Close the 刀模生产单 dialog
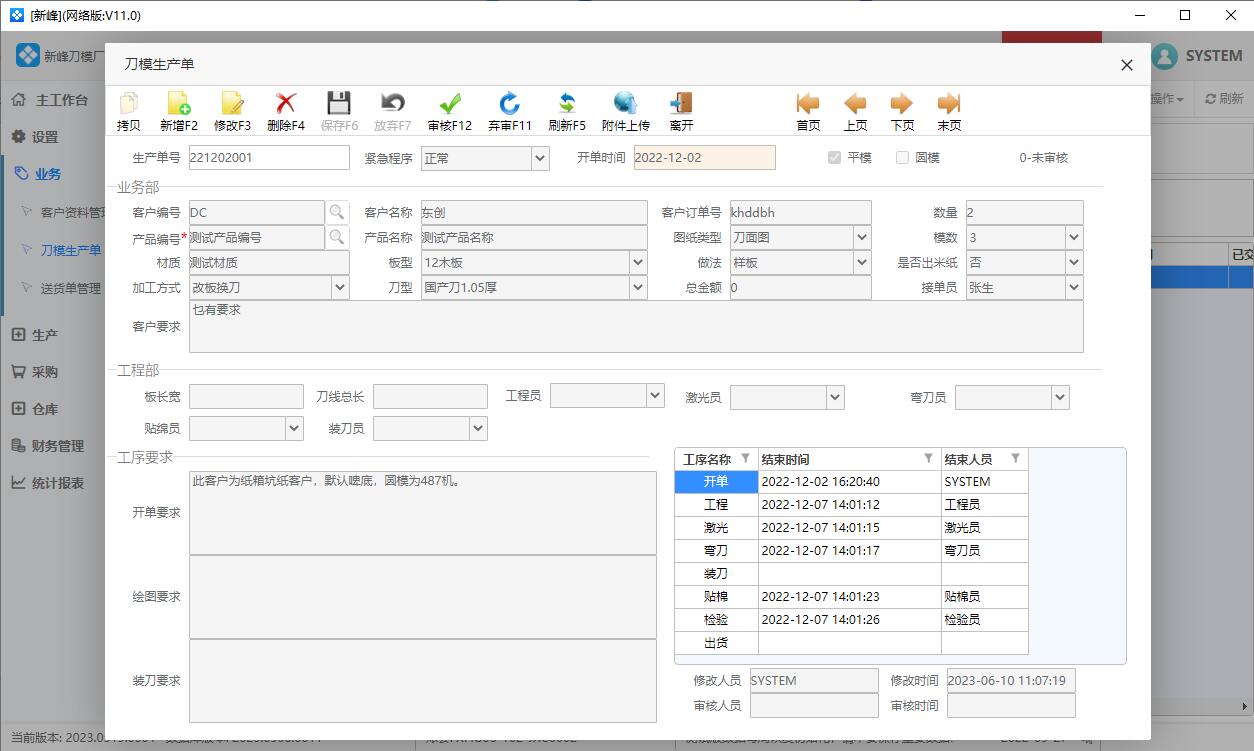 click(x=1127, y=65)
